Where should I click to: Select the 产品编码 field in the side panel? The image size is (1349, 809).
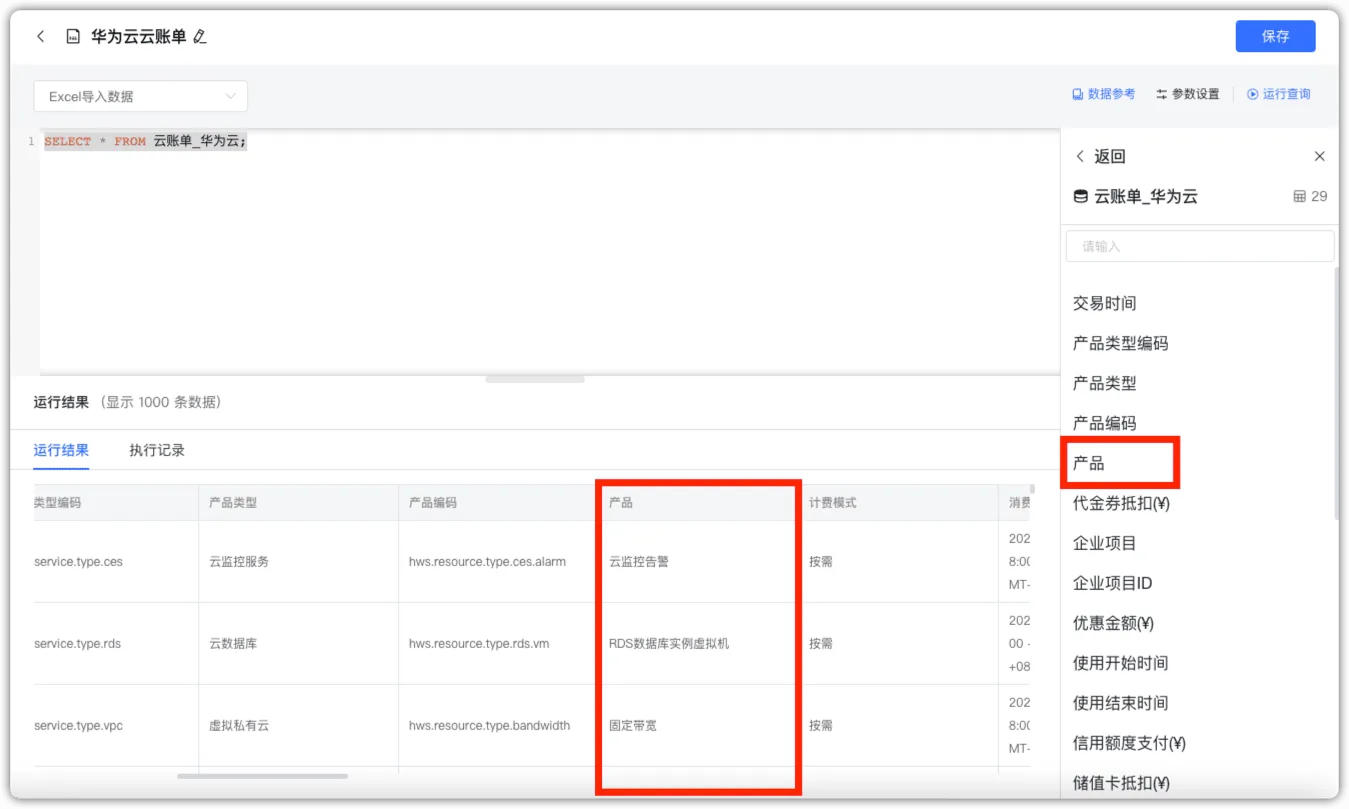(x=1105, y=424)
